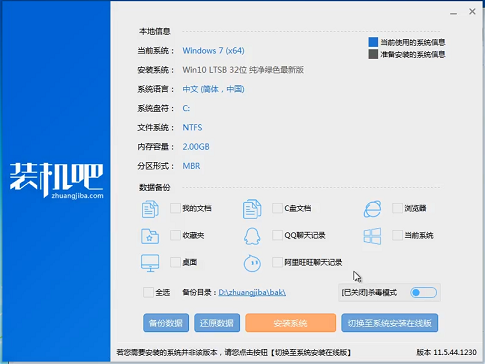Click the bottom status bar hint message
Image resolution: width=485 pixels, height=364 pixels.
pos(233,352)
